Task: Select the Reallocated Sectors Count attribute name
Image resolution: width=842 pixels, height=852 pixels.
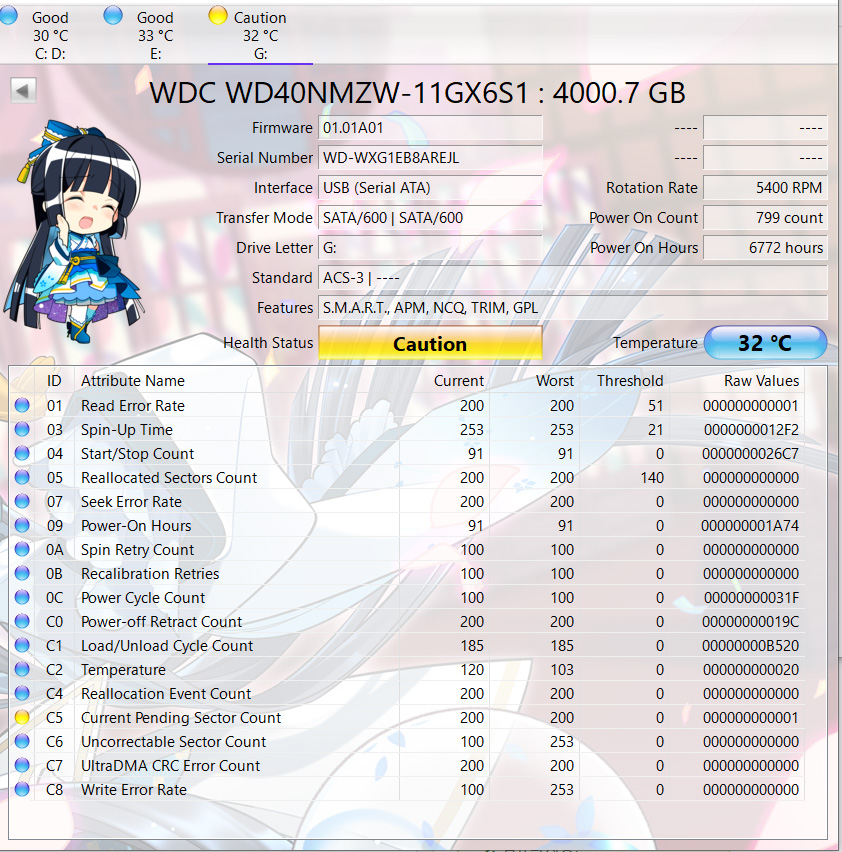Action: [169, 478]
